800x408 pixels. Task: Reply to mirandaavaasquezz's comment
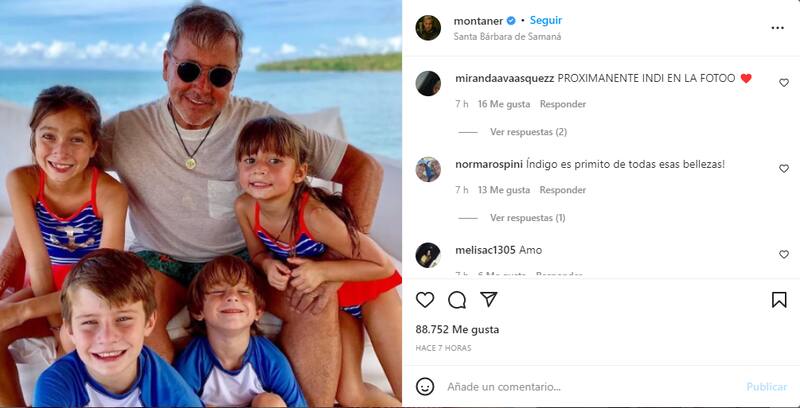click(x=563, y=104)
